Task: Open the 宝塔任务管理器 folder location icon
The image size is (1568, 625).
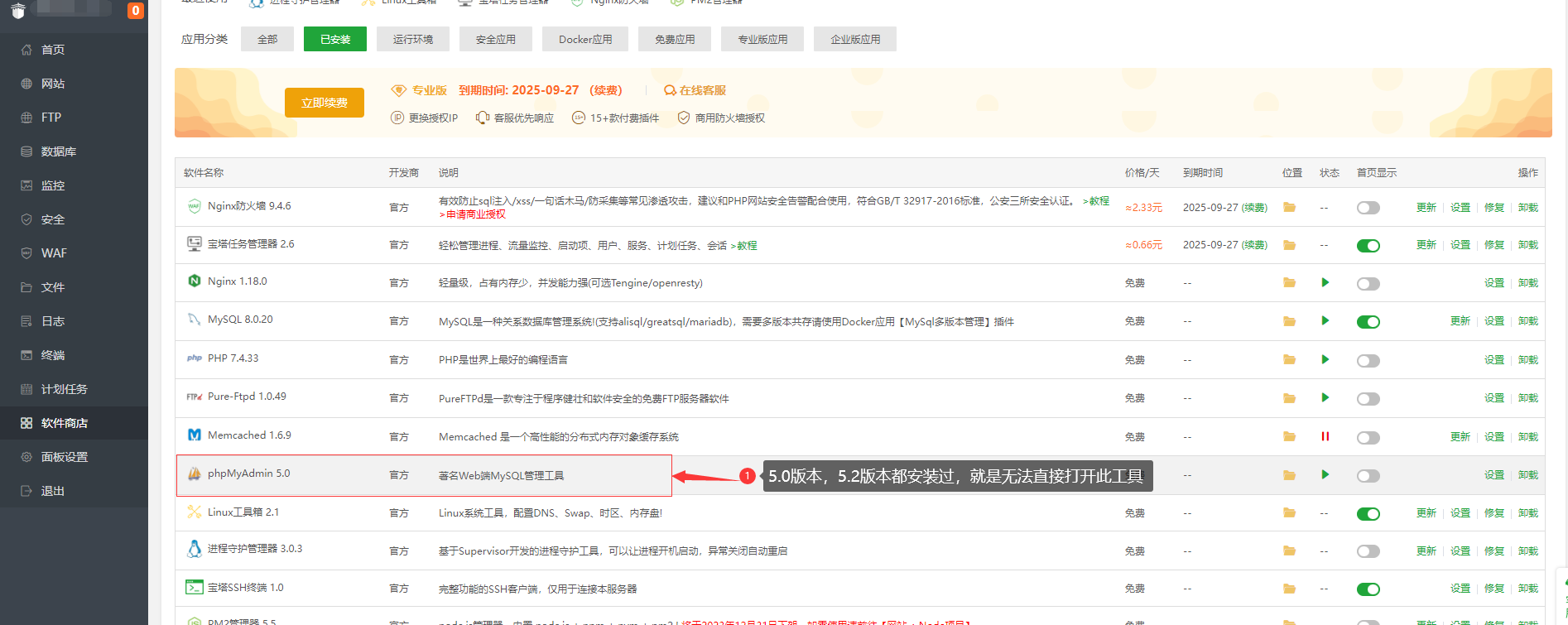Action: (1289, 245)
